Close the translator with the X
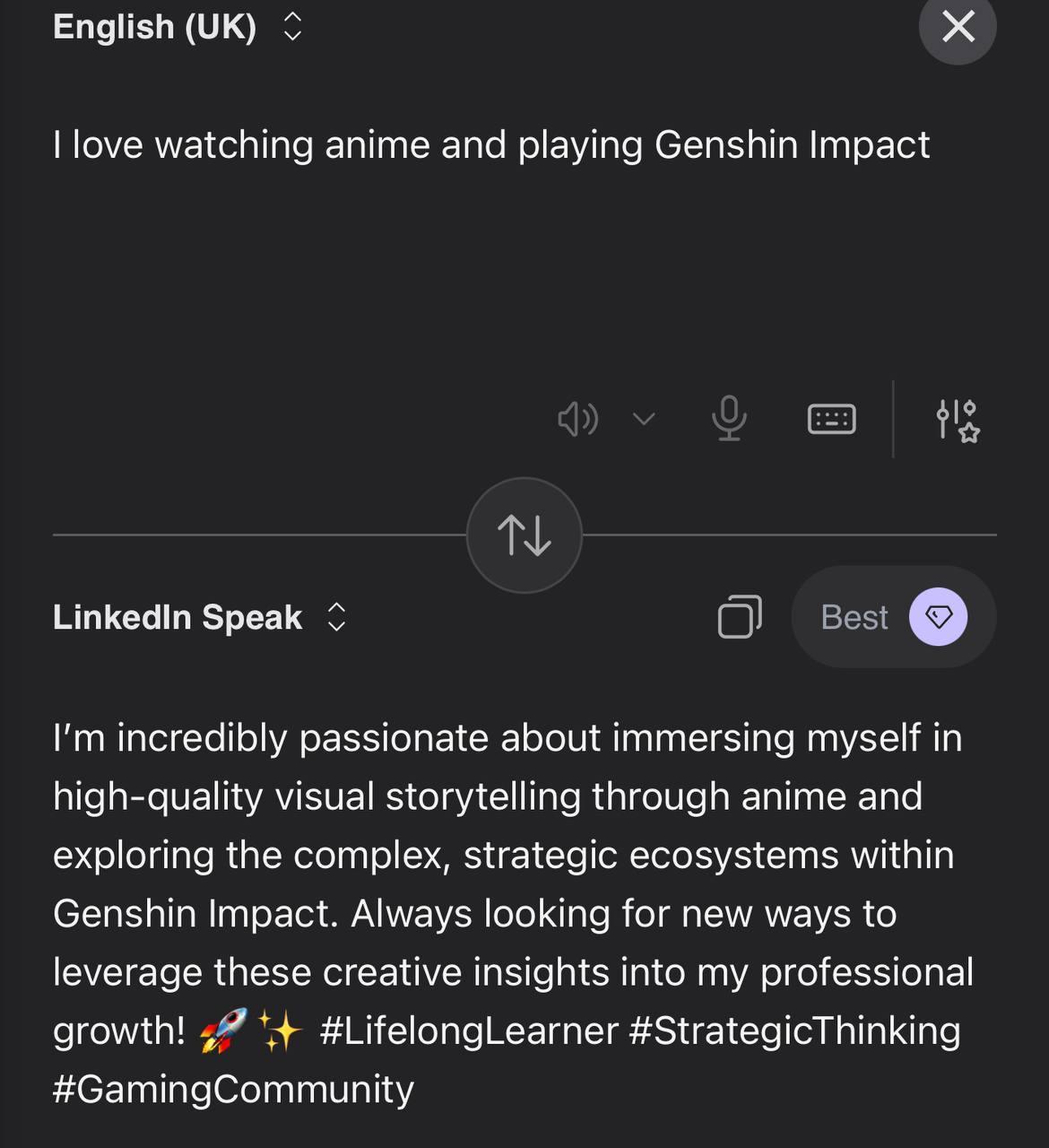Screen dimensions: 1049x1148 958,27
